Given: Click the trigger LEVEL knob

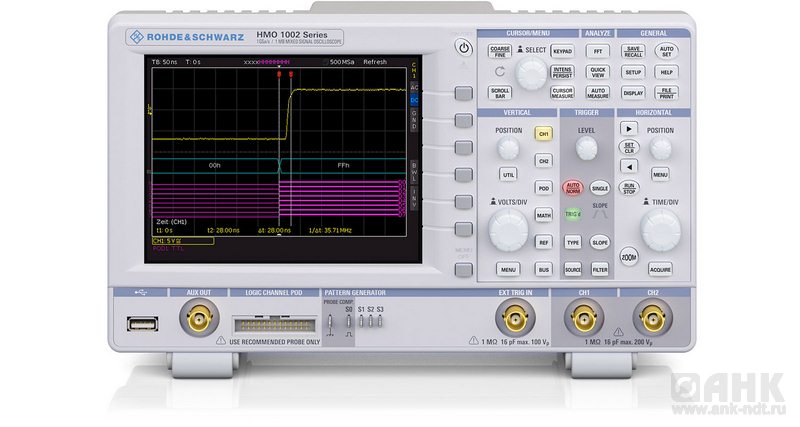Looking at the screenshot, I should pos(586,149).
